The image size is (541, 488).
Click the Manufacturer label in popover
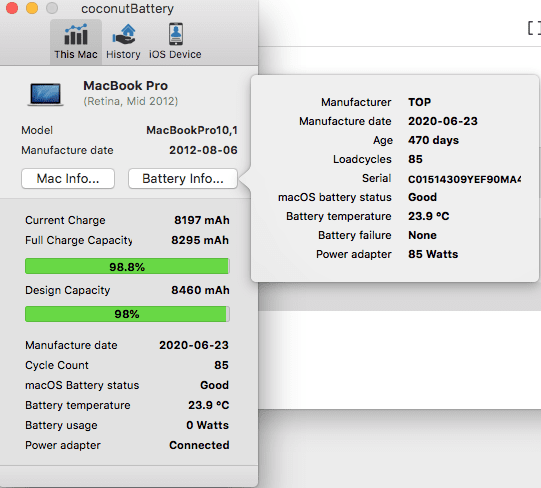(356, 102)
